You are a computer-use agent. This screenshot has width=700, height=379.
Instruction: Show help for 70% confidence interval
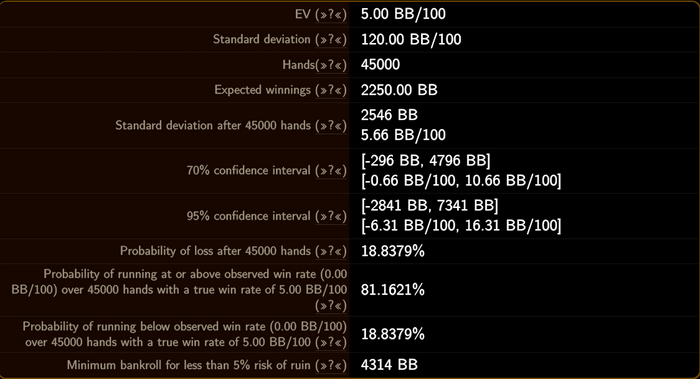point(331,171)
